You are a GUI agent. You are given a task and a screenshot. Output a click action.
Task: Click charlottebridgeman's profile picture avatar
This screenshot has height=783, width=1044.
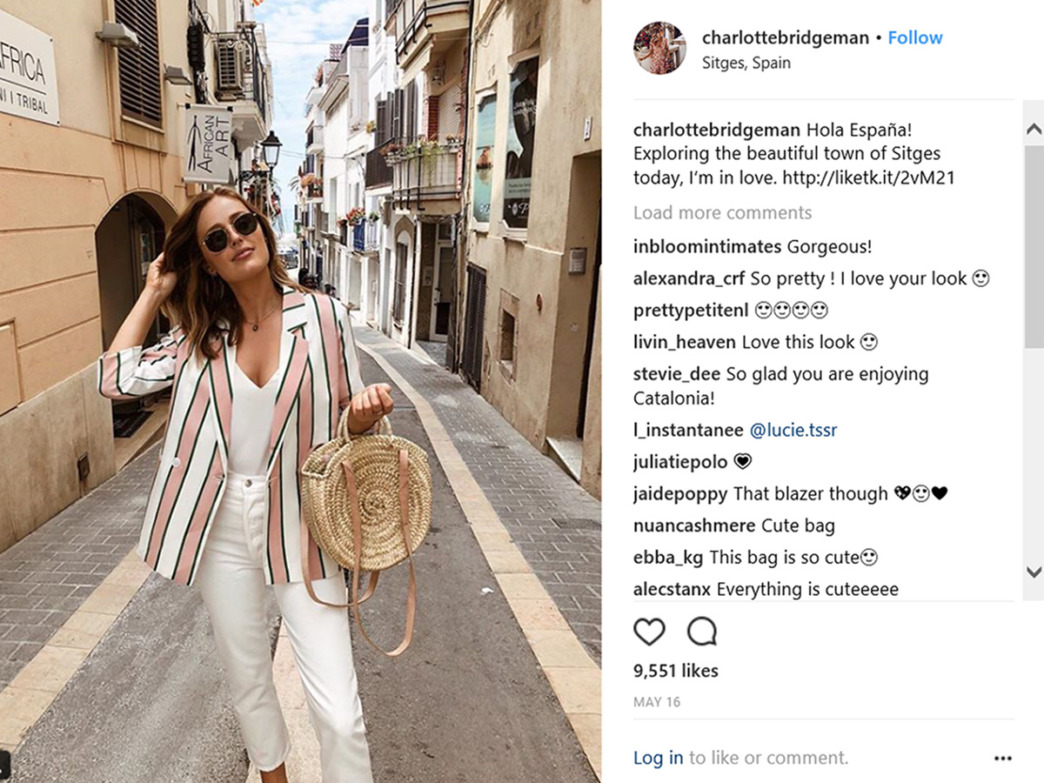pyautogui.click(x=659, y=48)
